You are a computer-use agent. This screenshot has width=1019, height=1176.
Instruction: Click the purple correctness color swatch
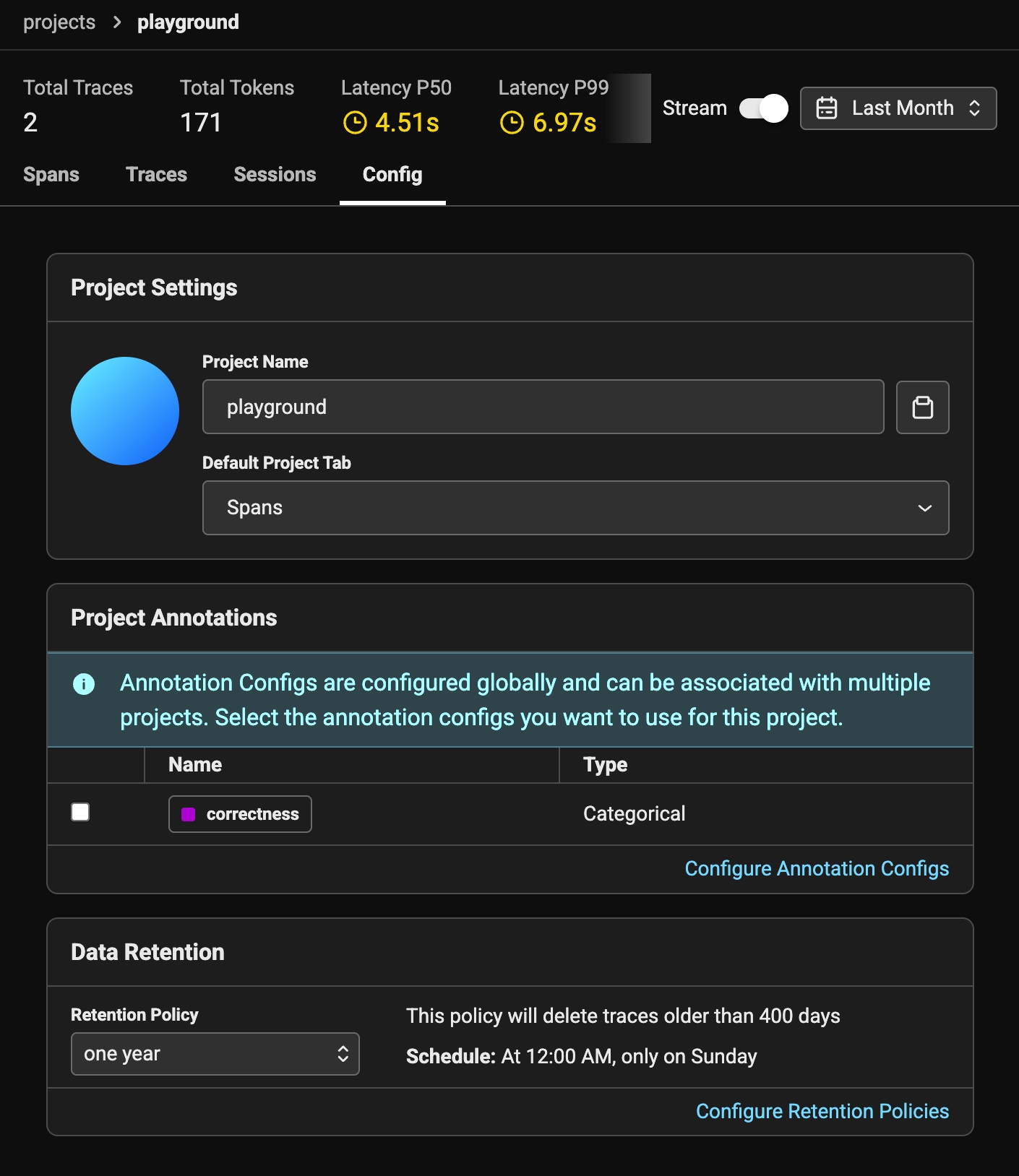click(188, 815)
